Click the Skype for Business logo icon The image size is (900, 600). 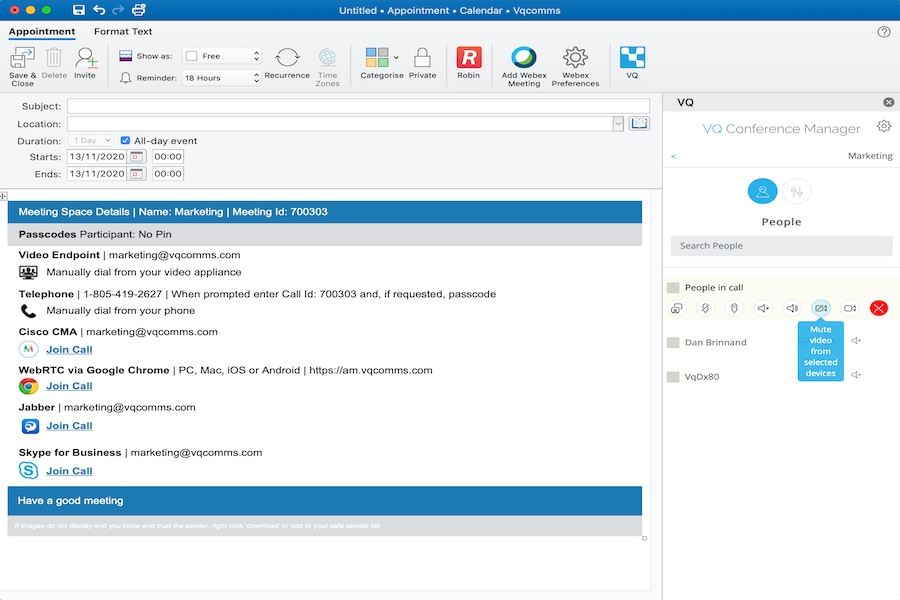(28, 471)
